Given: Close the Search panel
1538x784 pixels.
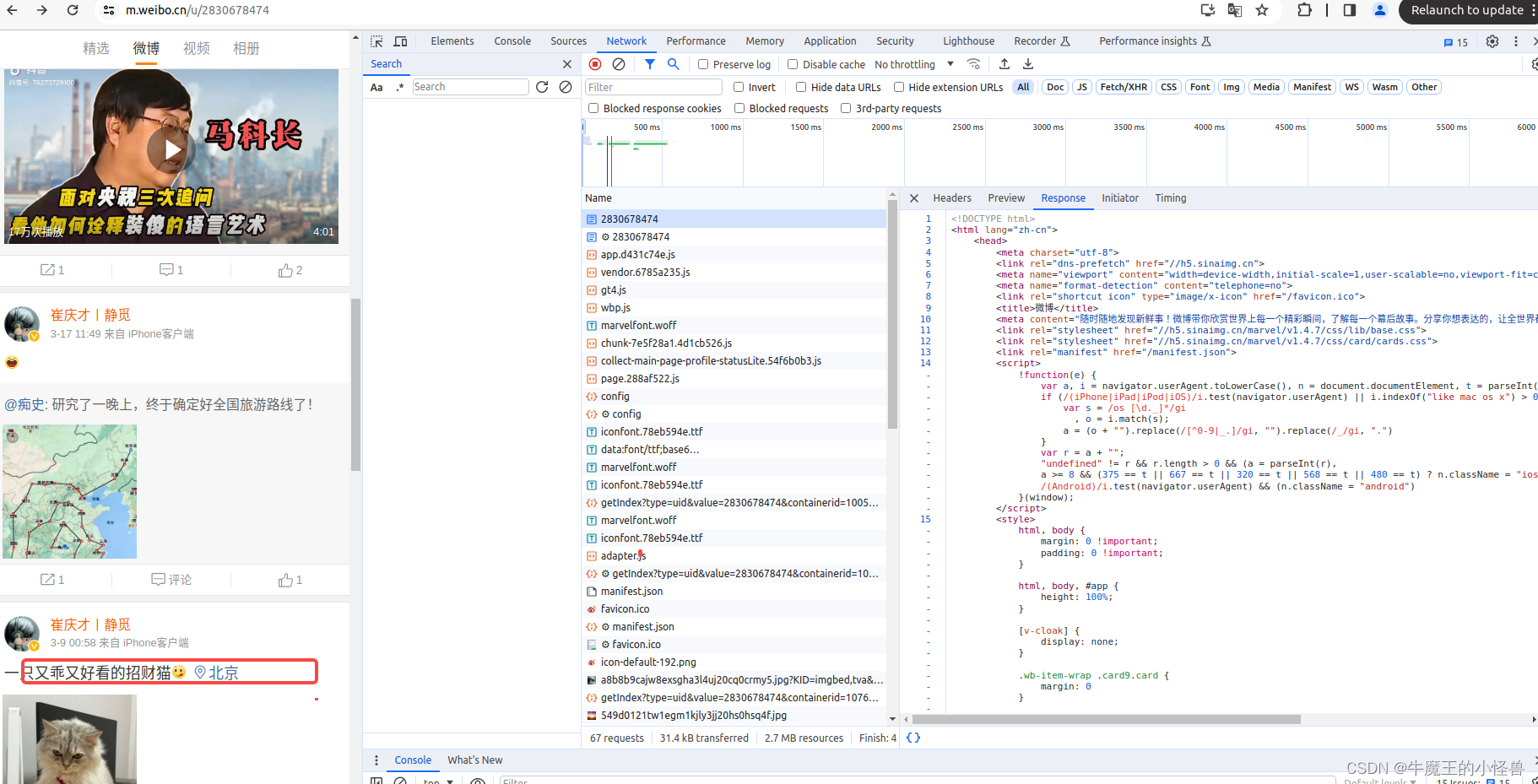Looking at the screenshot, I should tap(567, 64).
